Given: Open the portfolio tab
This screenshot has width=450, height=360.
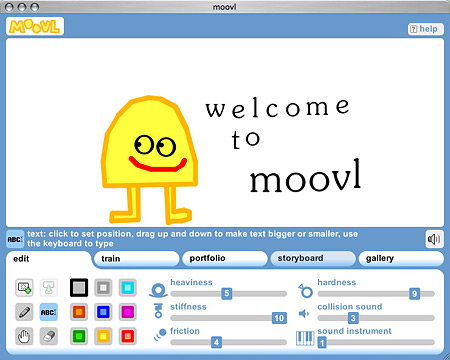Looking at the screenshot, I should pyautogui.click(x=225, y=258).
